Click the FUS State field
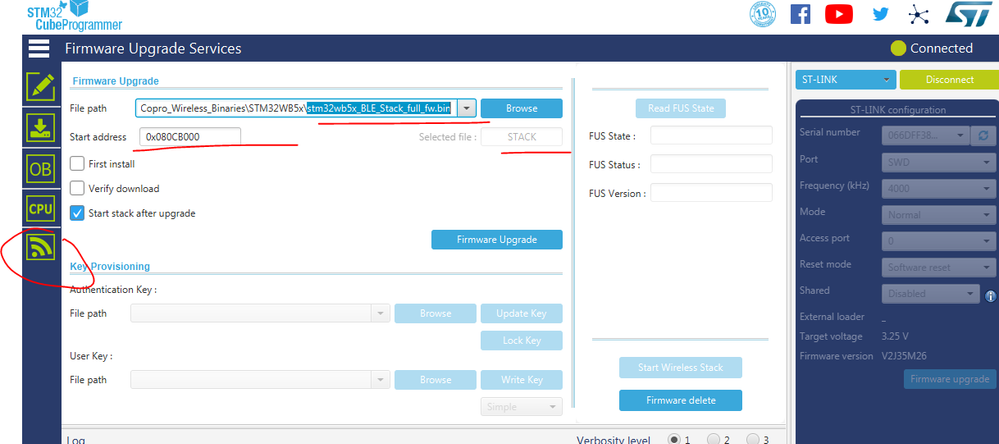999x444 pixels. point(711,136)
